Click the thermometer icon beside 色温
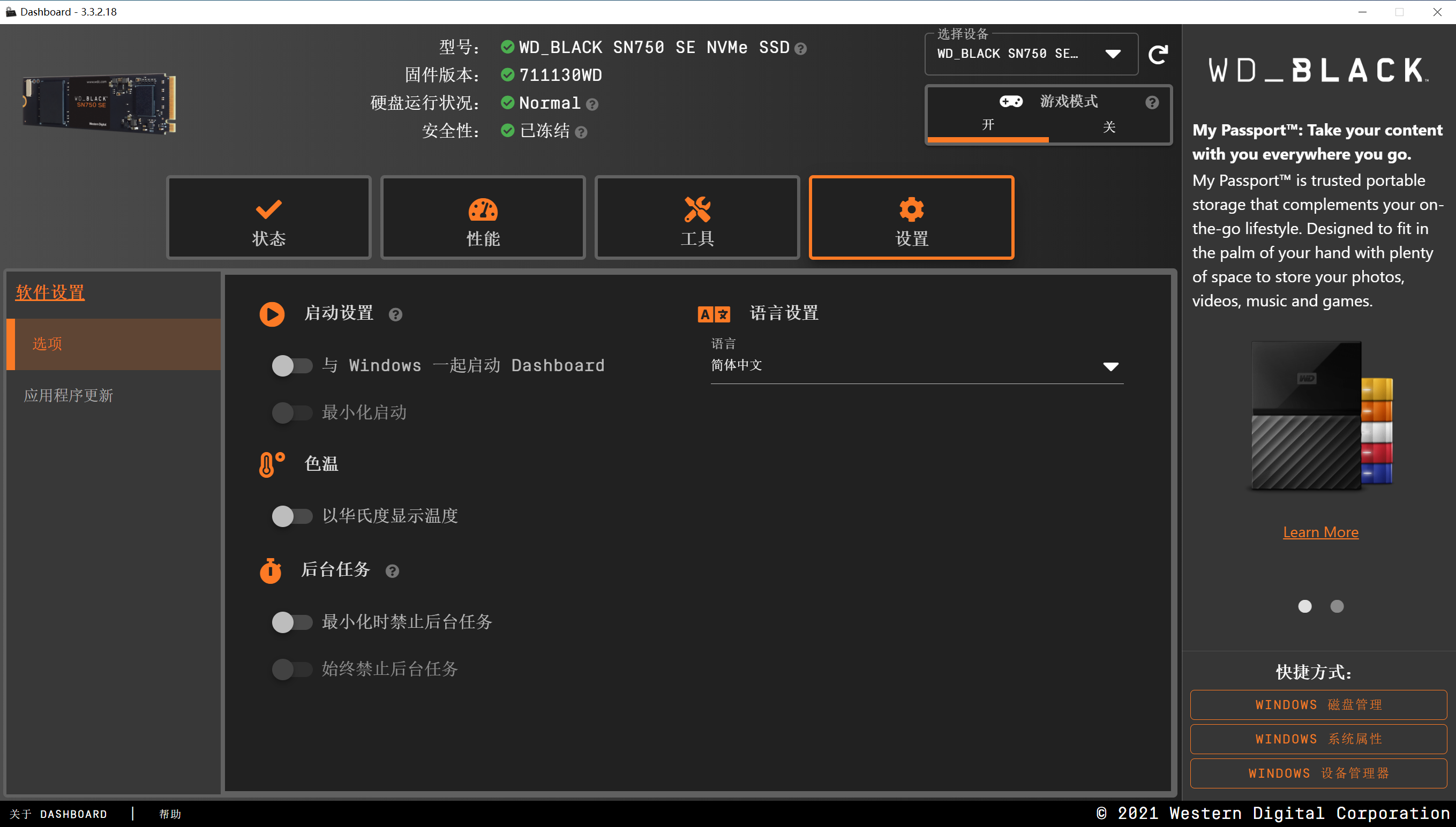Viewport: 1456px width, 827px height. (272, 464)
